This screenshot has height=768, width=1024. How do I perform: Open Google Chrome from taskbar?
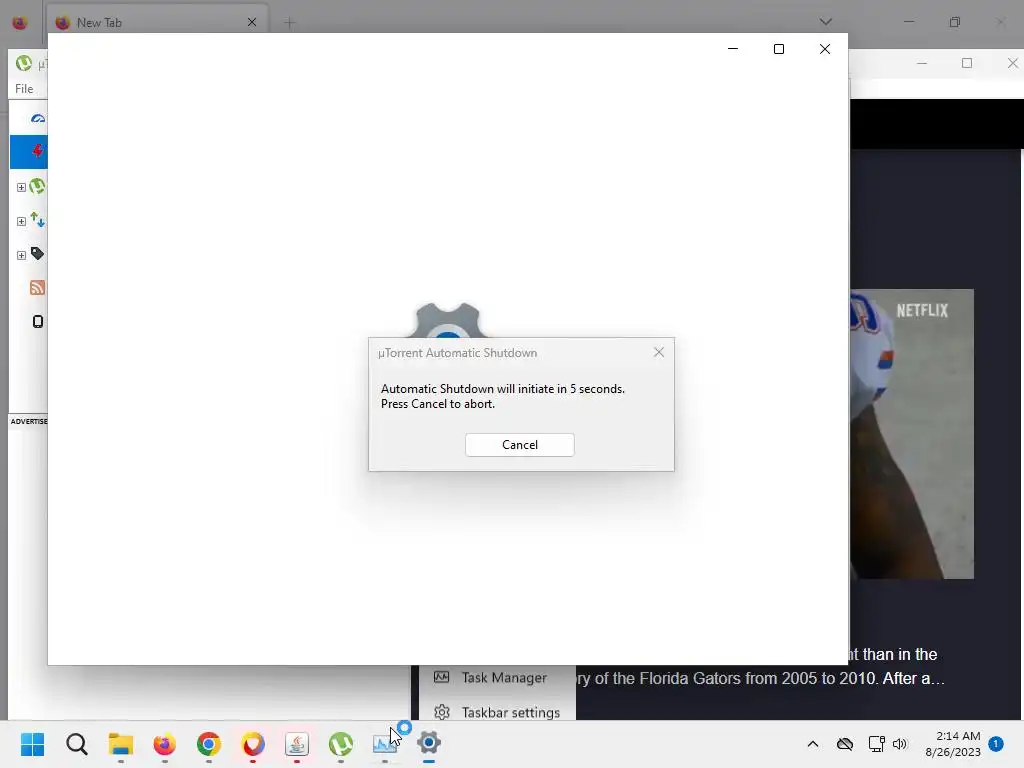point(209,744)
